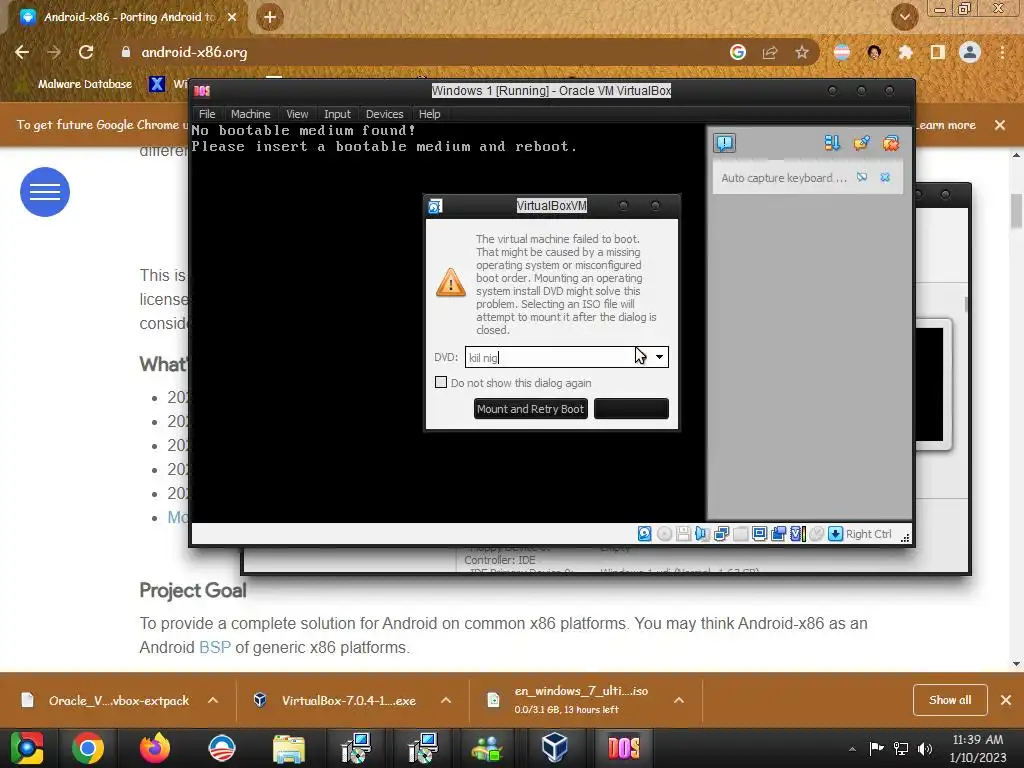Open the hard disk activity indicator in VM status bar

tap(644, 534)
